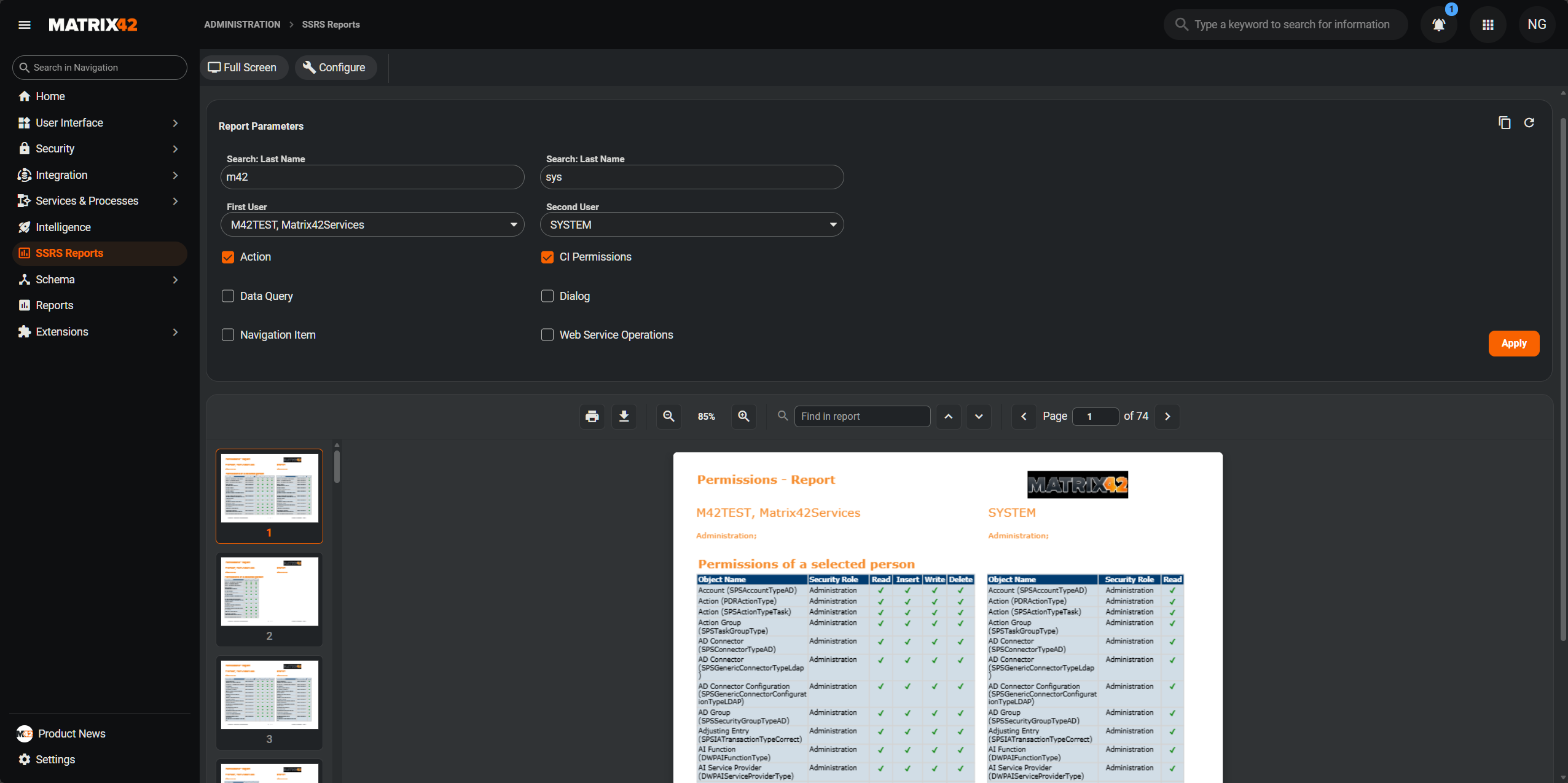Open the applications grid launcher
The height and width of the screenshot is (783, 1568).
click(x=1488, y=25)
